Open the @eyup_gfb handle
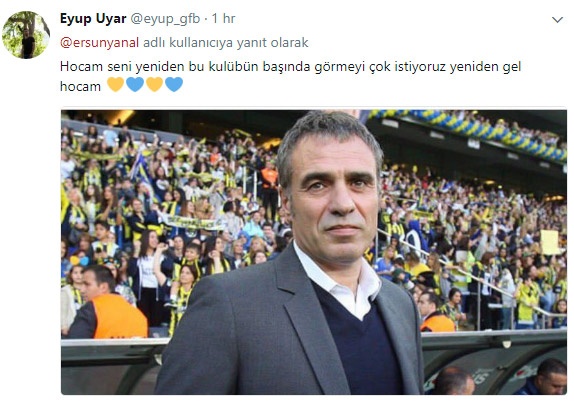574x405 pixels. click(165, 19)
